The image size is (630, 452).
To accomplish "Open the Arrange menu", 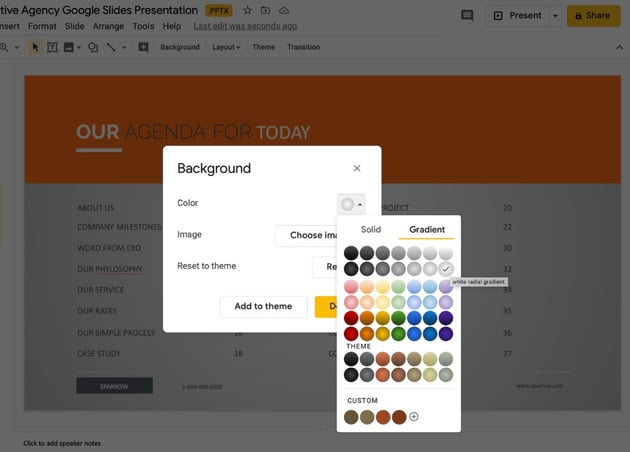I will coord(109,26).
